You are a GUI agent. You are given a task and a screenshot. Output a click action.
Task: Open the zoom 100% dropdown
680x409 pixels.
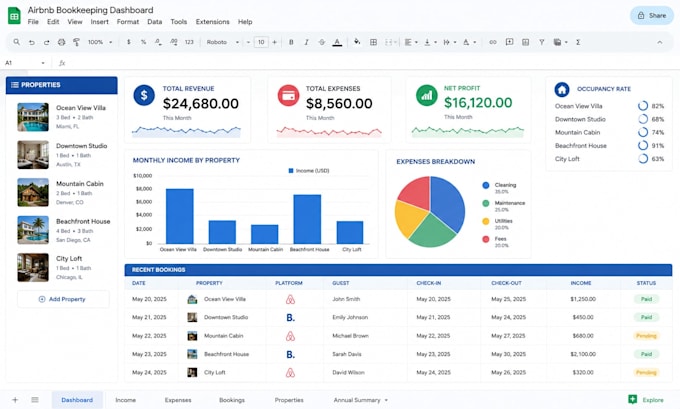(x=100, y=42)
